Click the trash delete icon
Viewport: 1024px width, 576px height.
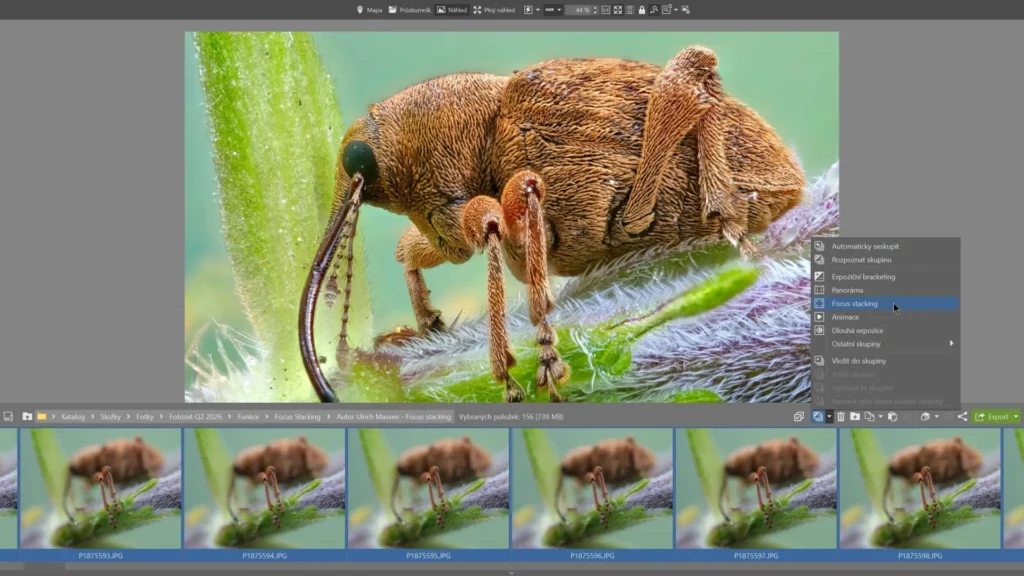[x=841, y=417]
